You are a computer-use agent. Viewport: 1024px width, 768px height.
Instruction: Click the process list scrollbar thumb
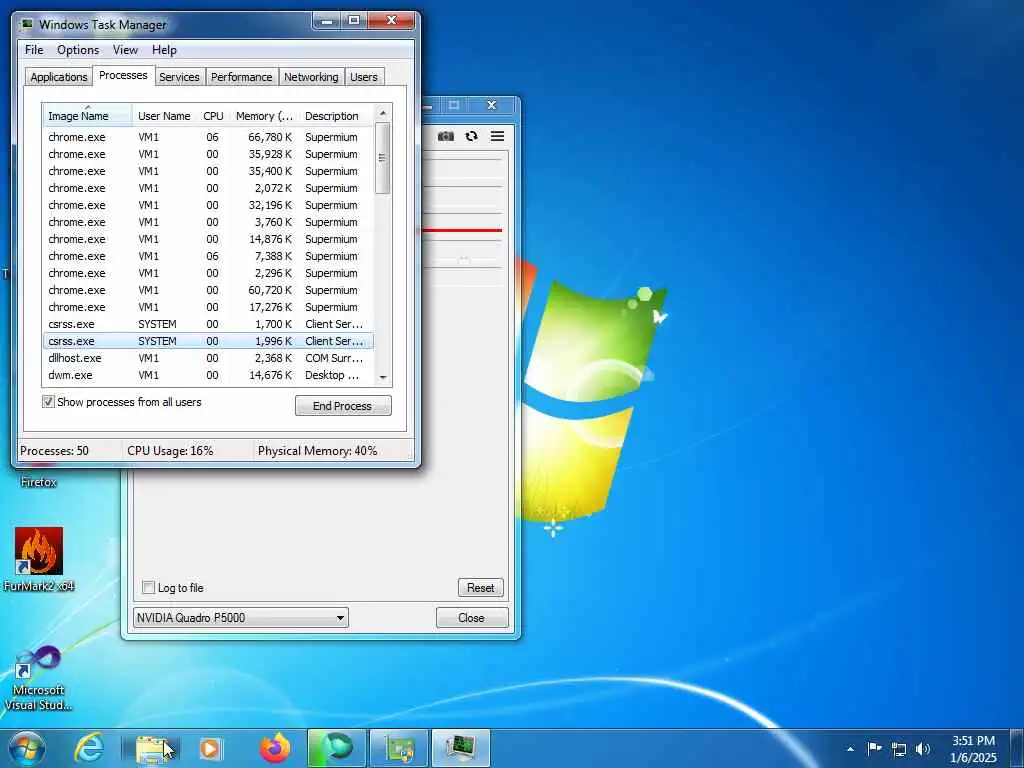tap(383, 158)
